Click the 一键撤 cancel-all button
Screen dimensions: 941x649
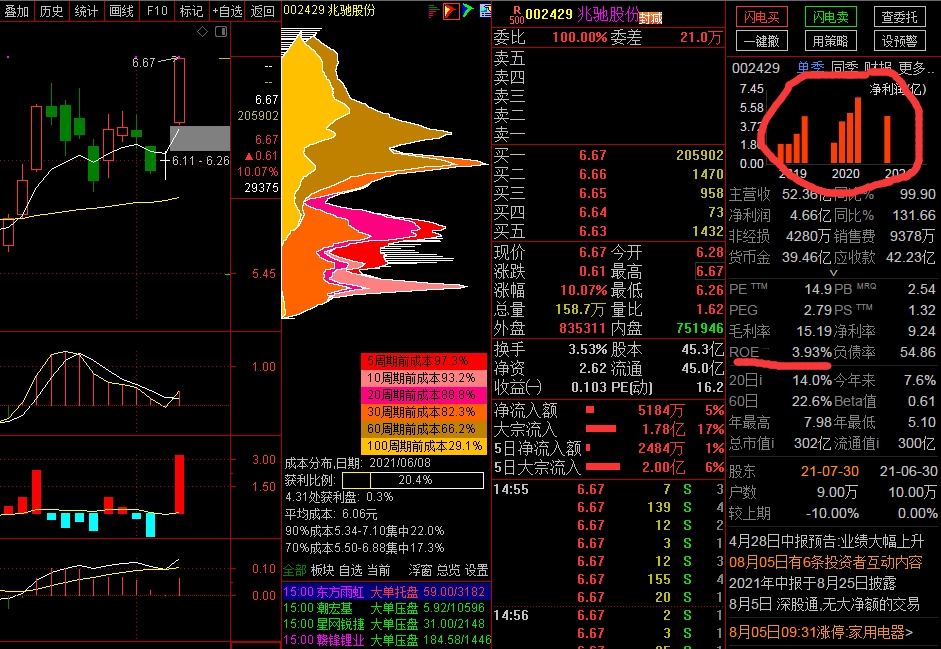(762, 41)
